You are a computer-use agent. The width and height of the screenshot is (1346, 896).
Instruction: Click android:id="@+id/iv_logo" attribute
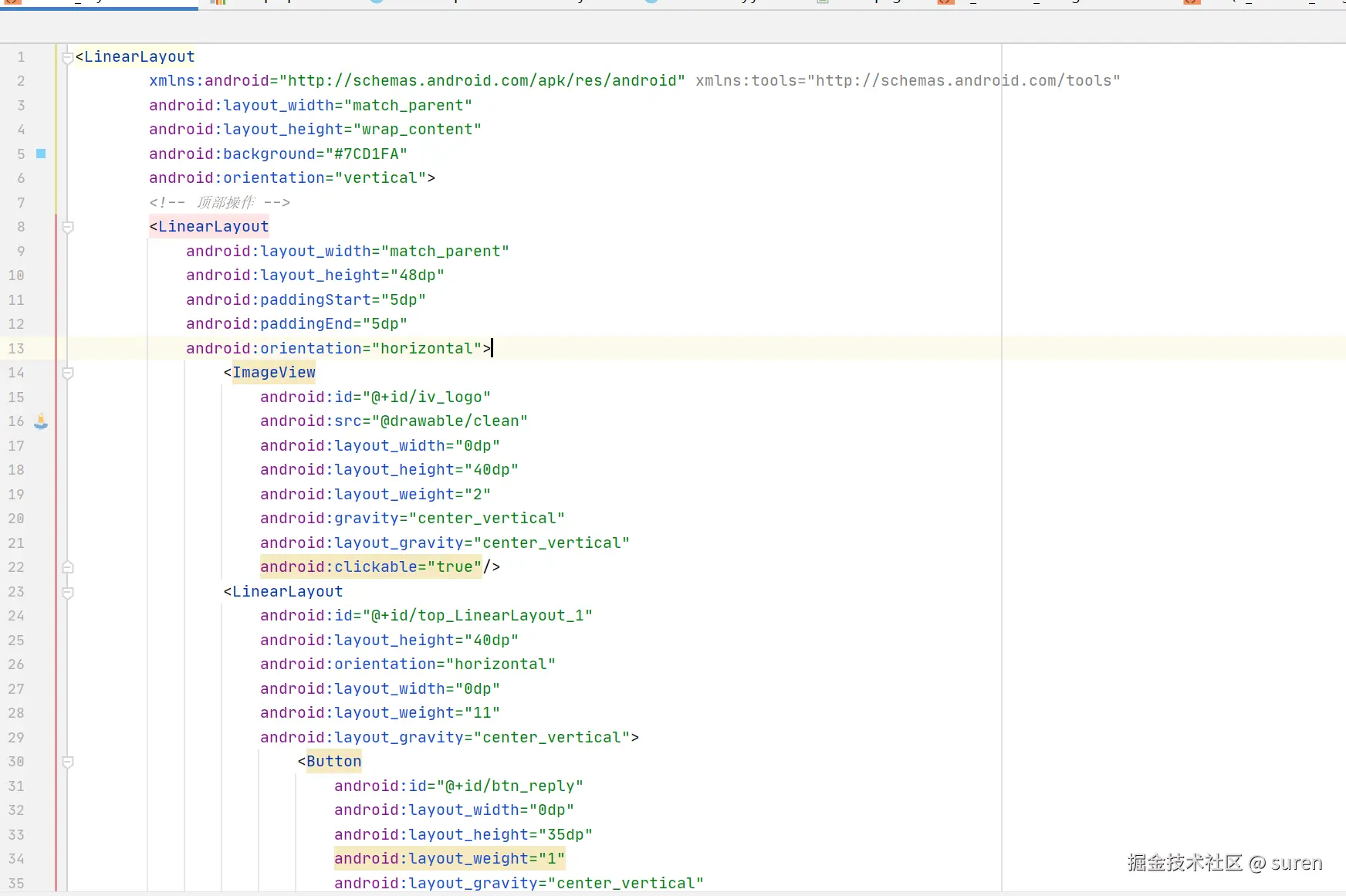[x=375, y=397]
